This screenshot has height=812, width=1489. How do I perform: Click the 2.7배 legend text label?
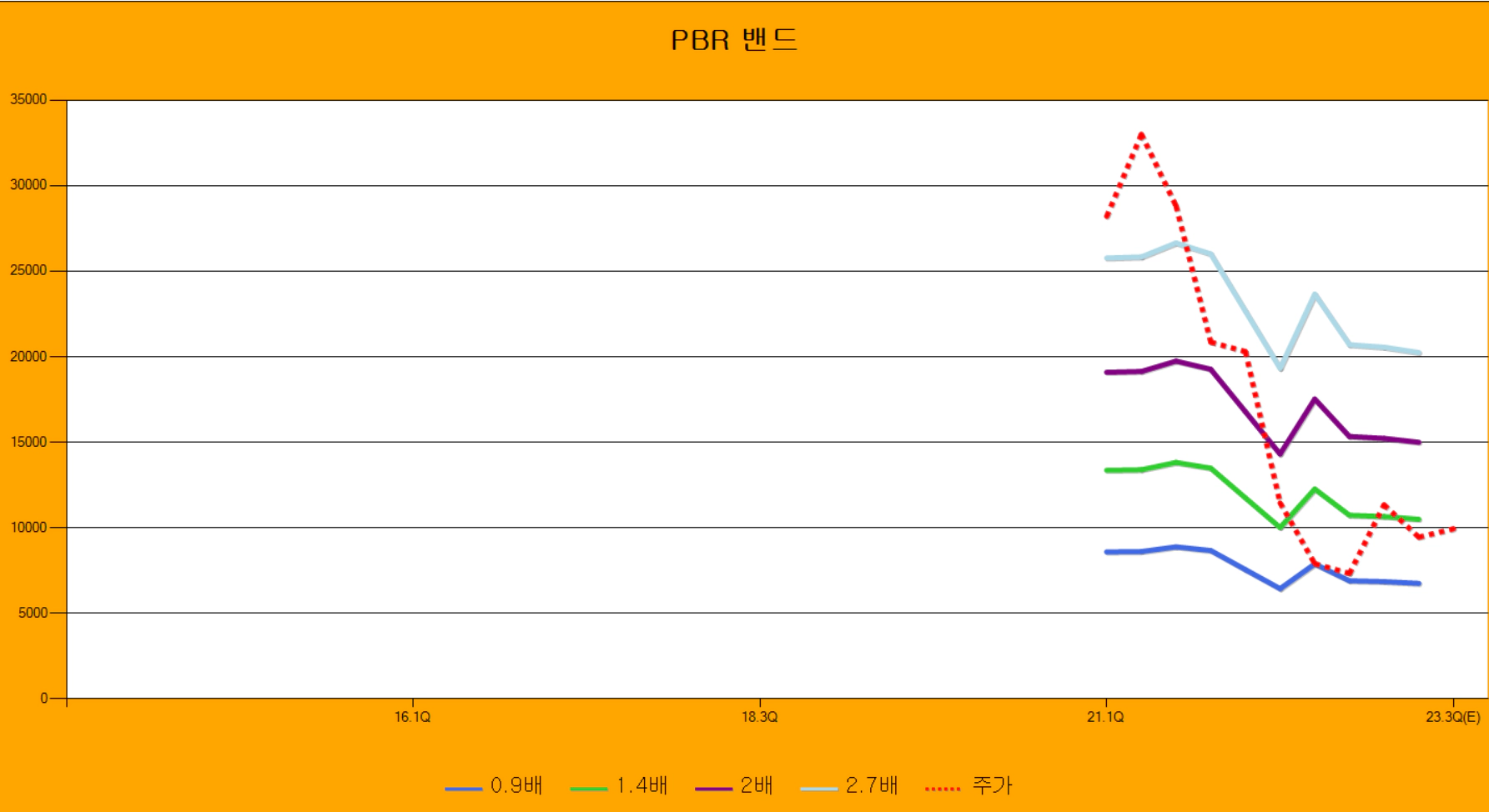click(871, 785)
